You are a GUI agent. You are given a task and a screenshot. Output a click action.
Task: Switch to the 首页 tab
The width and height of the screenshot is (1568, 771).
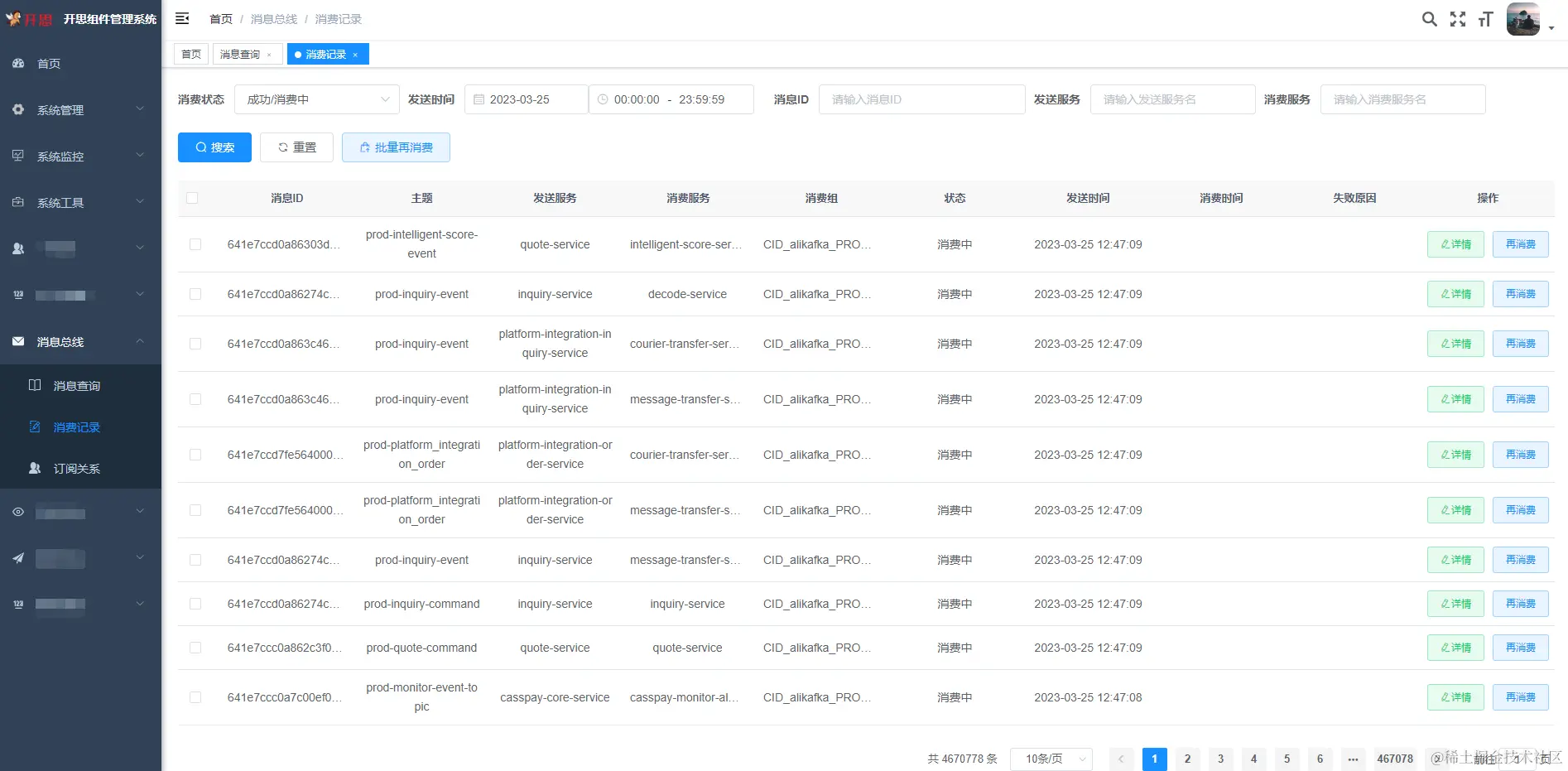(191, 54)
